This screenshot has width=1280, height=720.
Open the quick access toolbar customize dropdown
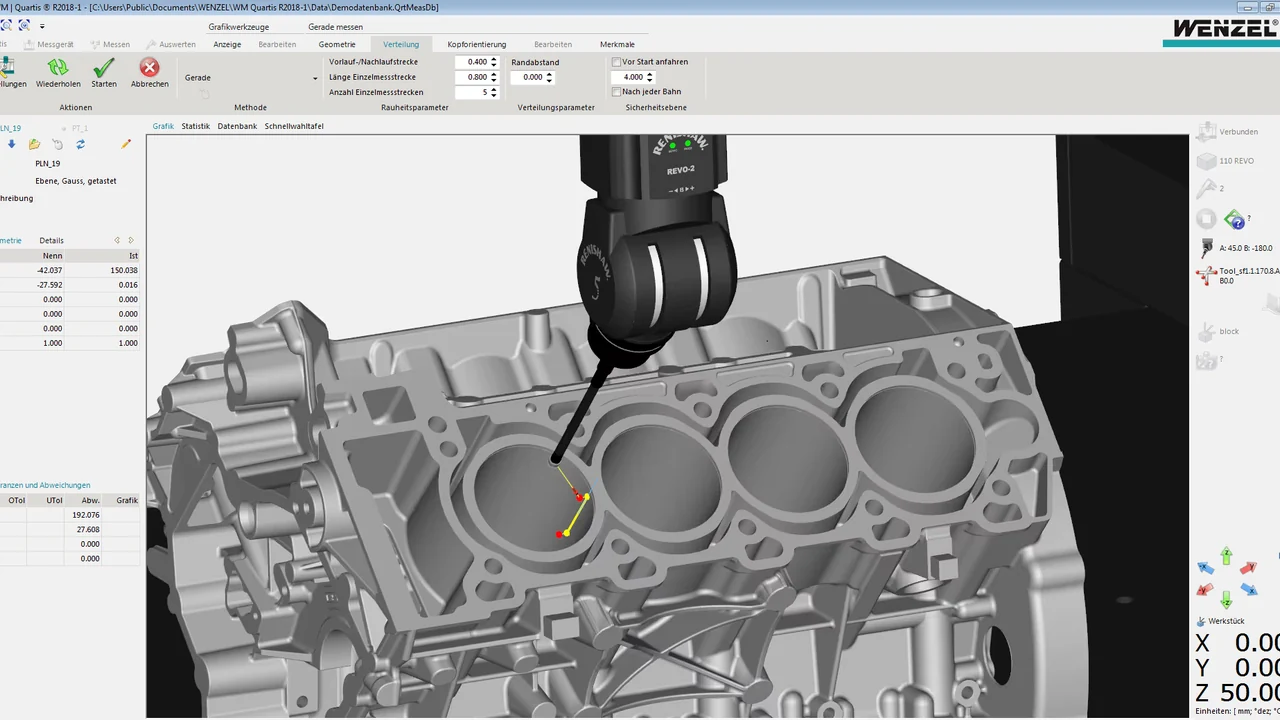pos(42,26)
